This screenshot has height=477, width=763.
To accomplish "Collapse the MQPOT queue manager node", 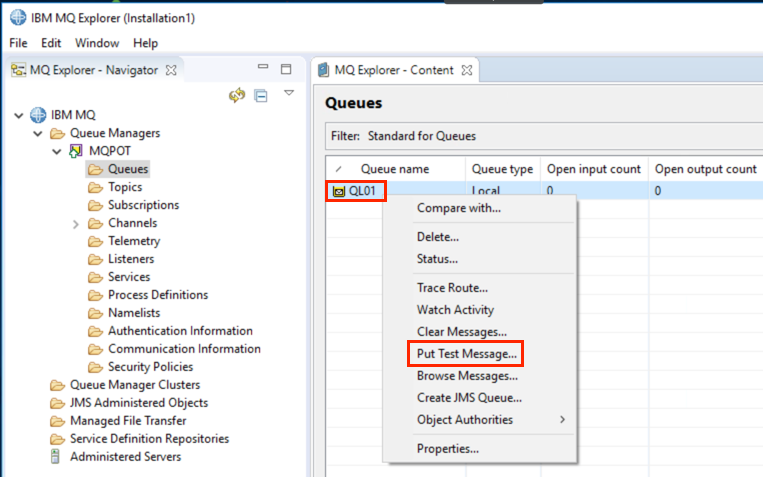I will point(56,151).
